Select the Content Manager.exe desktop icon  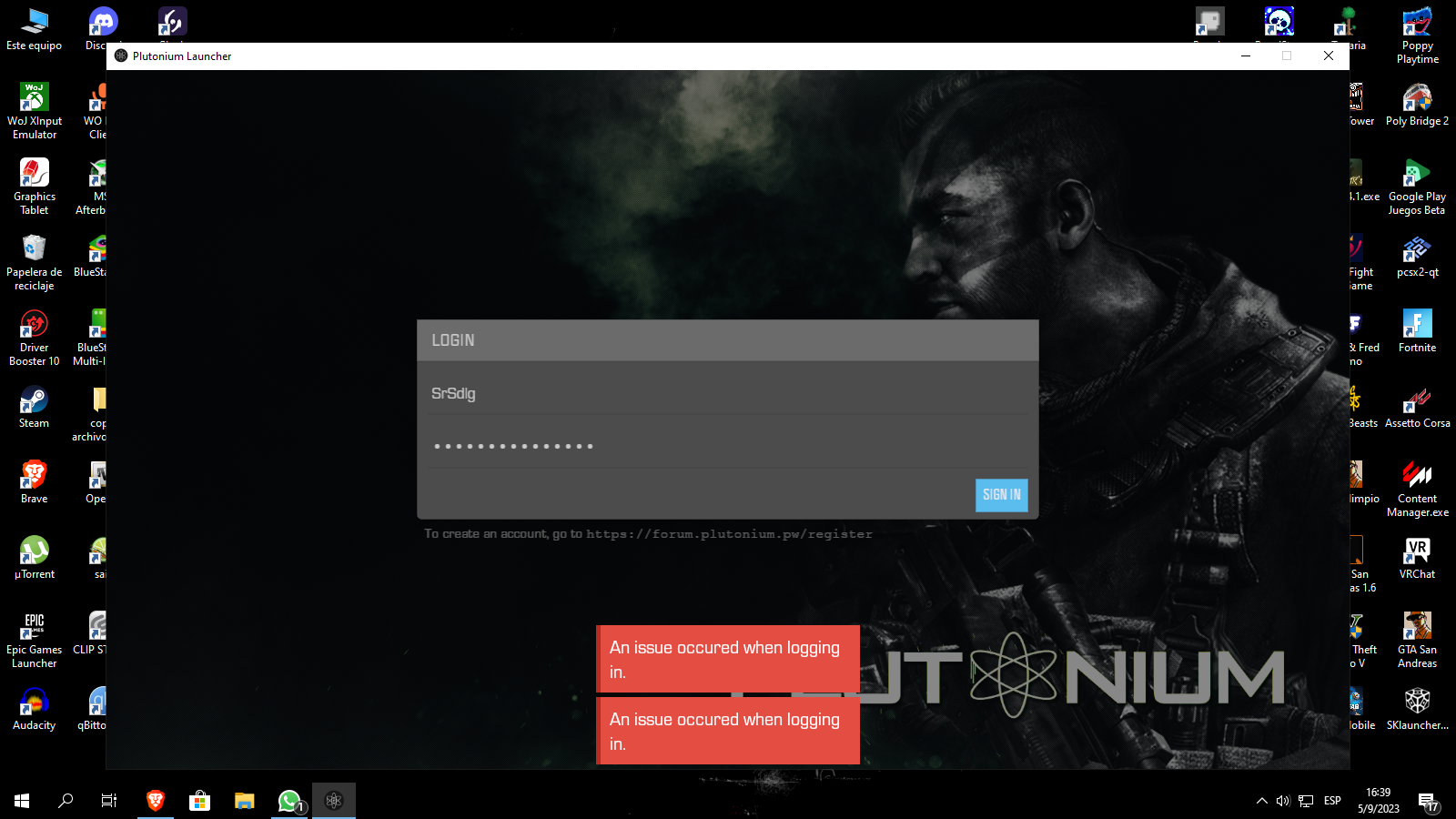[1418, 489]
